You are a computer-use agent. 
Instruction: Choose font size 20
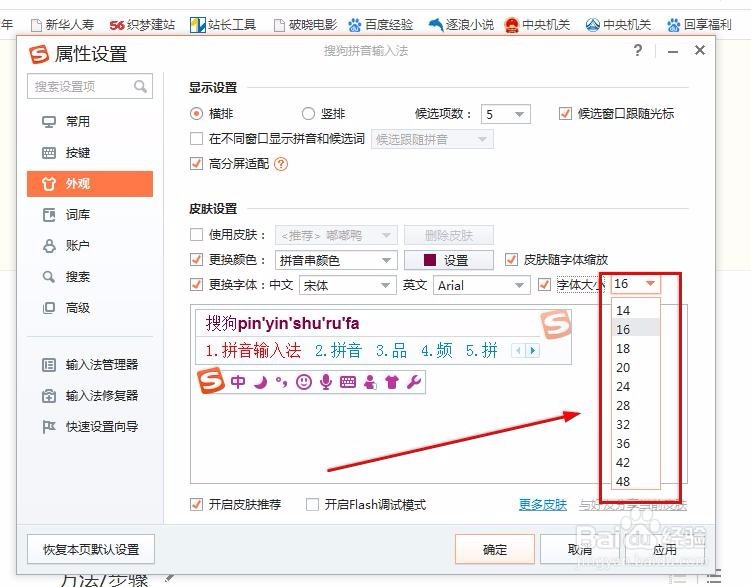point(636,367)
